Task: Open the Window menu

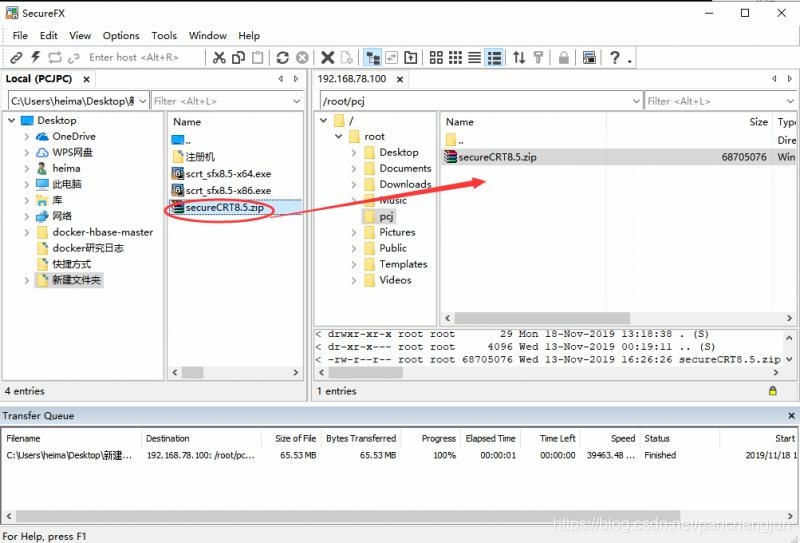Action: 208,36
